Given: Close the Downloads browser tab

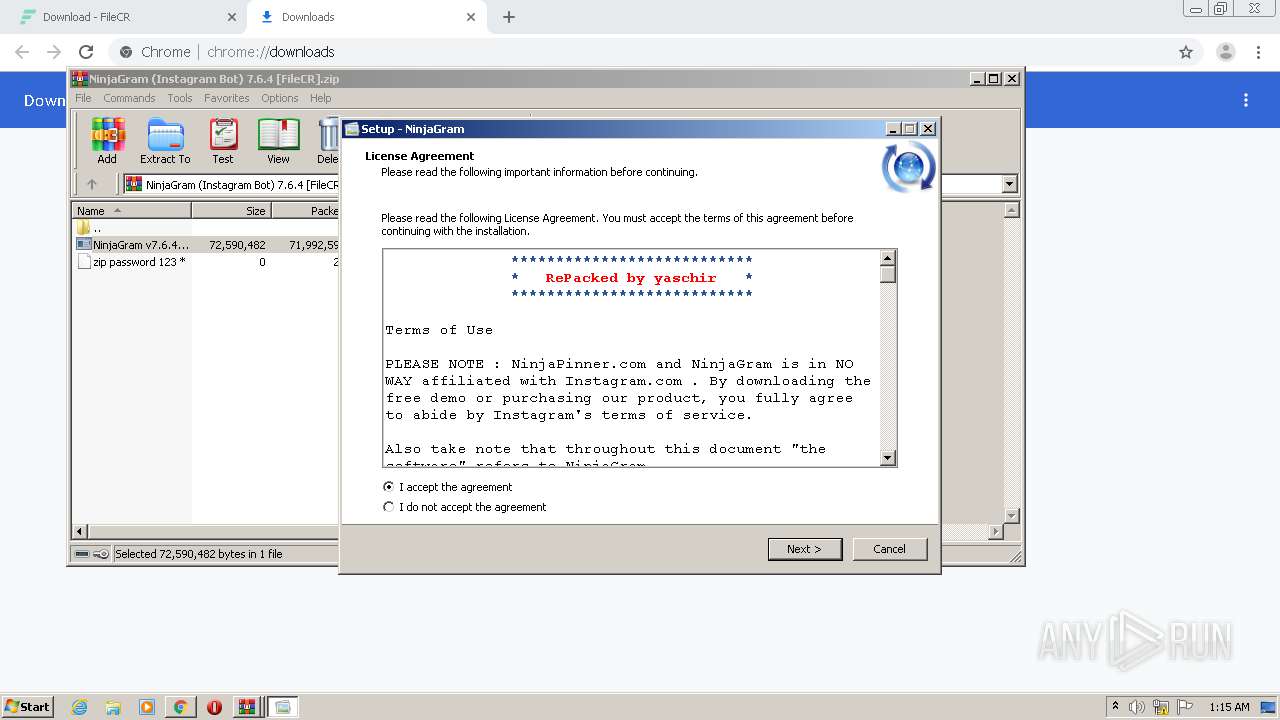Looking at the screenshot, I should click(471, 17).
